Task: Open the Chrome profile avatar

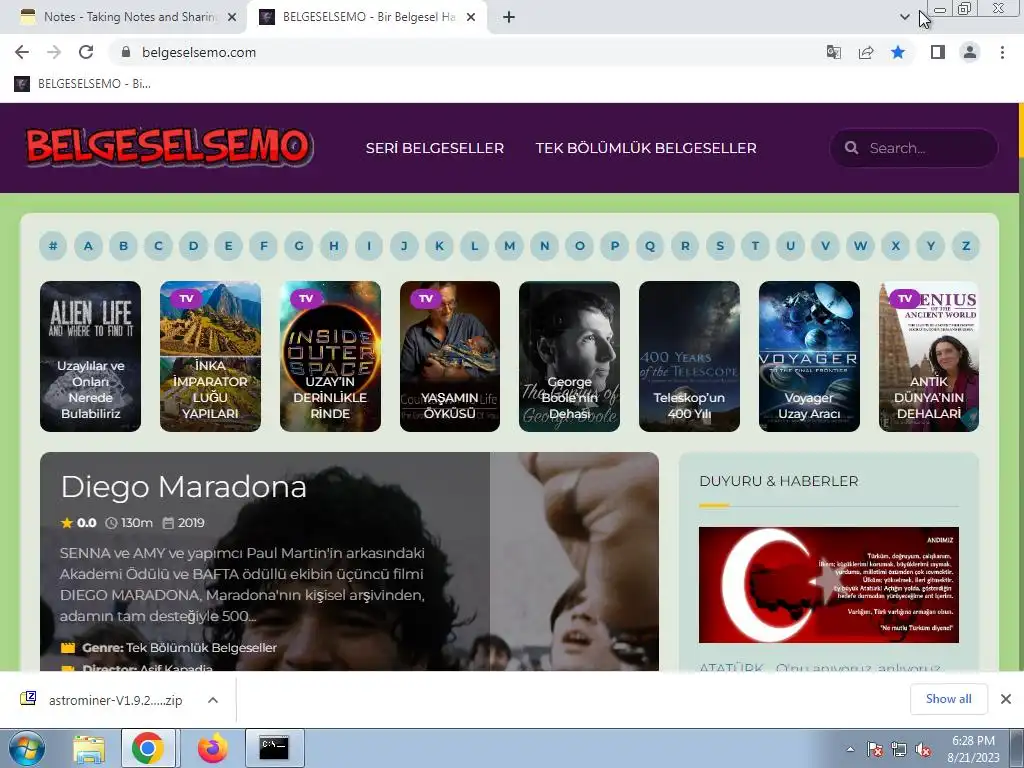Action: tap(970, 52)
